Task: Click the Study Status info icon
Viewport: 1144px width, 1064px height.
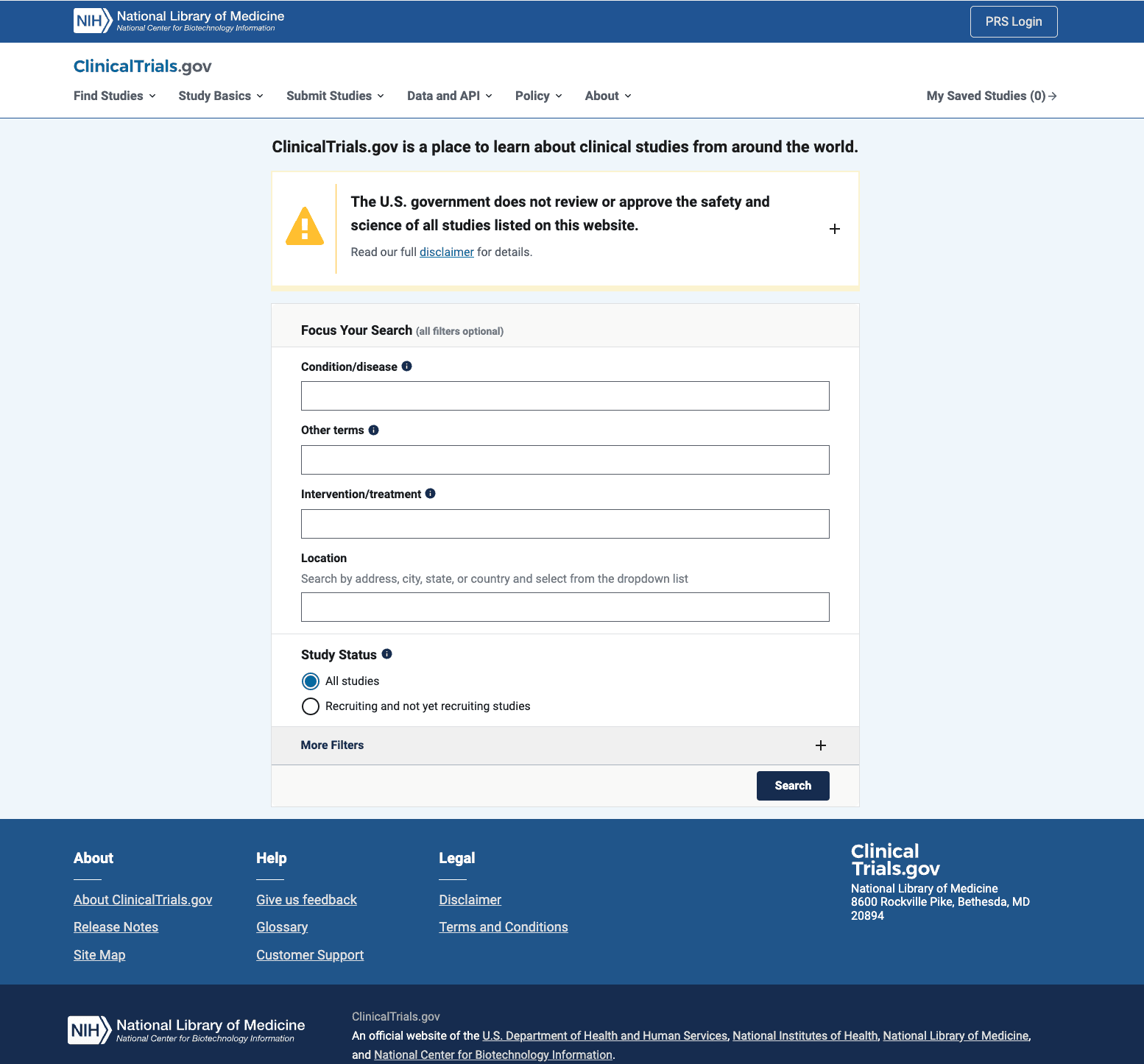Action: [387, 654]
